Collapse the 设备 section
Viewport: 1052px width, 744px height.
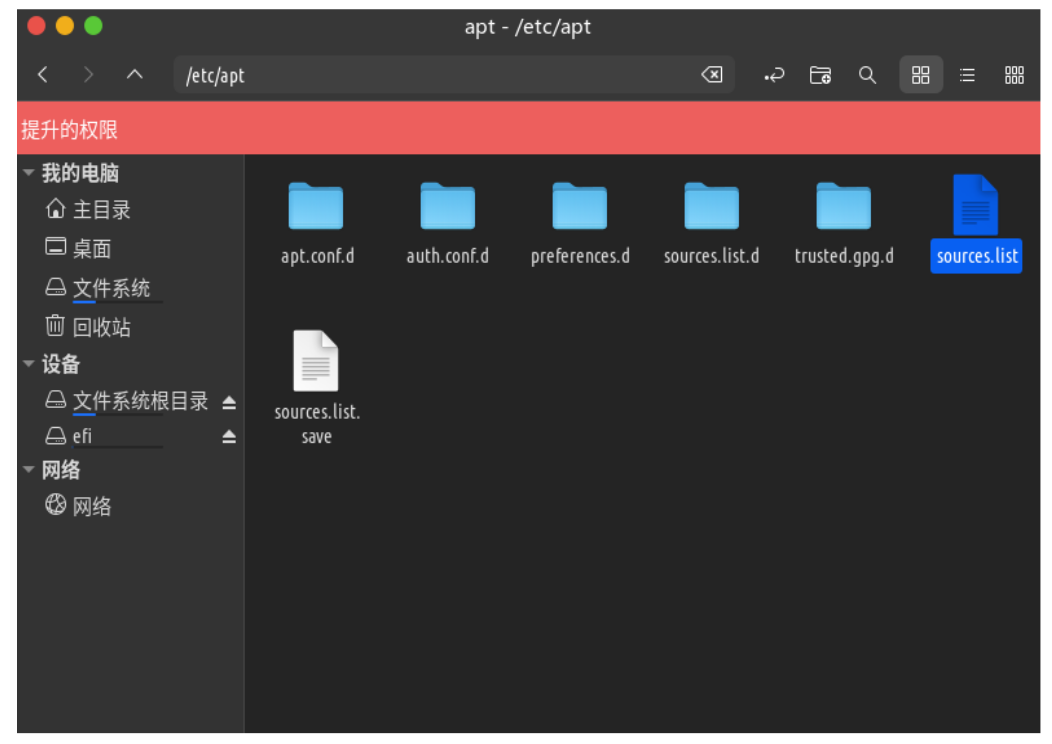pyautogui.click(x=28, y=364)
